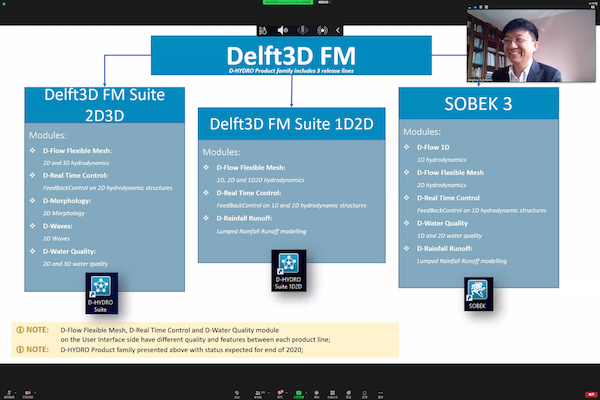This screenshot has height=400, width=600.
Task: Click the D-HYDRO Suite desktop shortcut icon
Action: point(101,293)
